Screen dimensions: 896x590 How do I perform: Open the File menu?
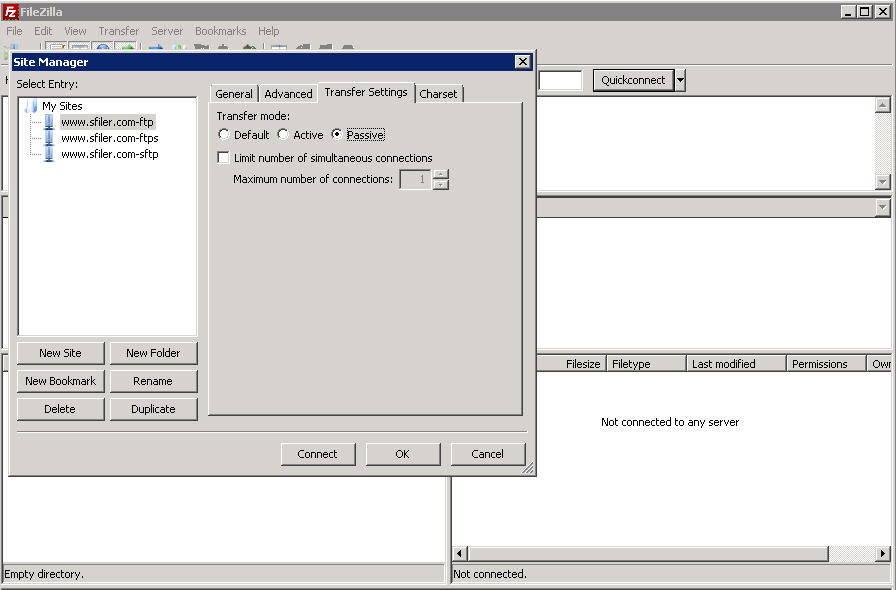tap(14, 31)
